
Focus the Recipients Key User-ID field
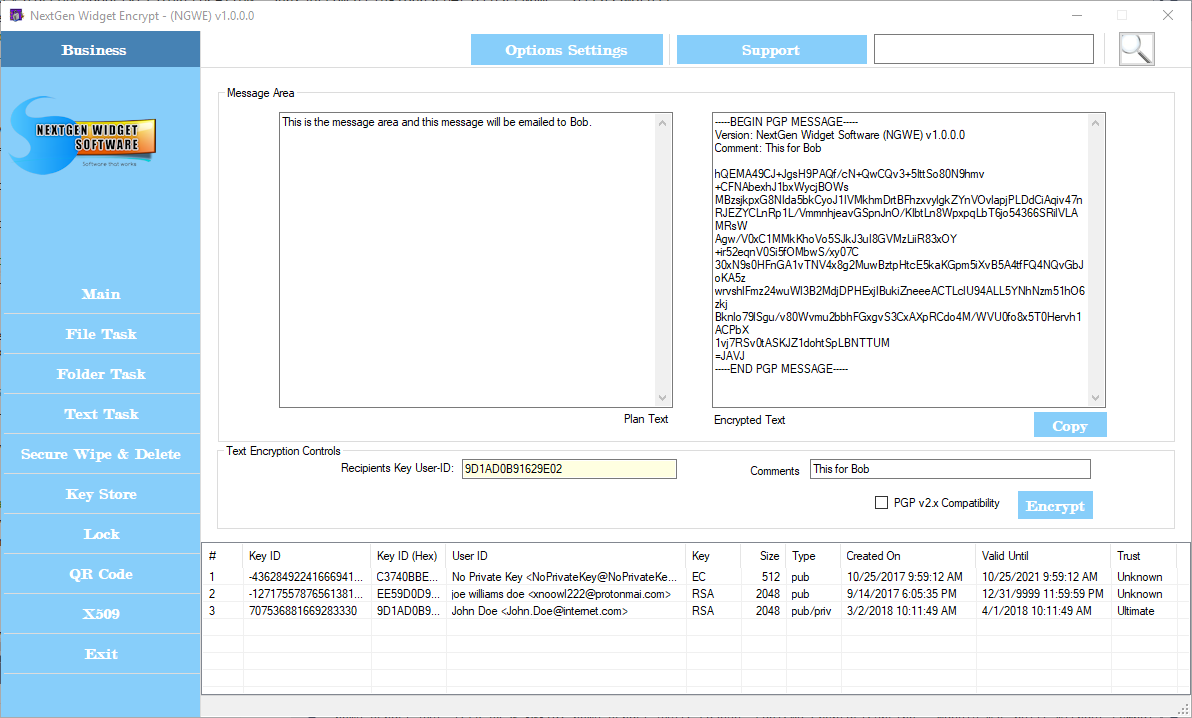pos(569,469)
